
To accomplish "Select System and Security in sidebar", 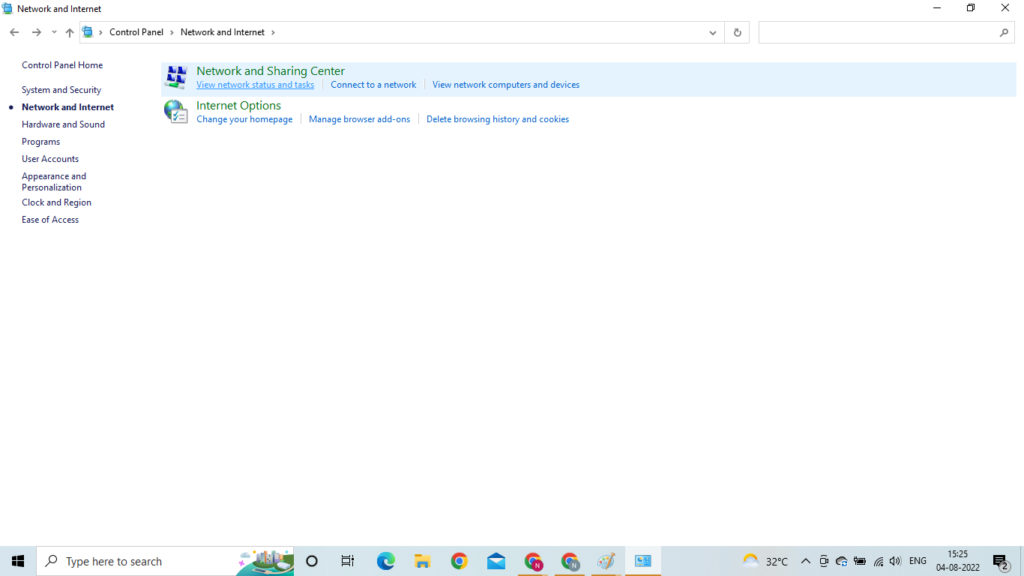I will 61,90.
